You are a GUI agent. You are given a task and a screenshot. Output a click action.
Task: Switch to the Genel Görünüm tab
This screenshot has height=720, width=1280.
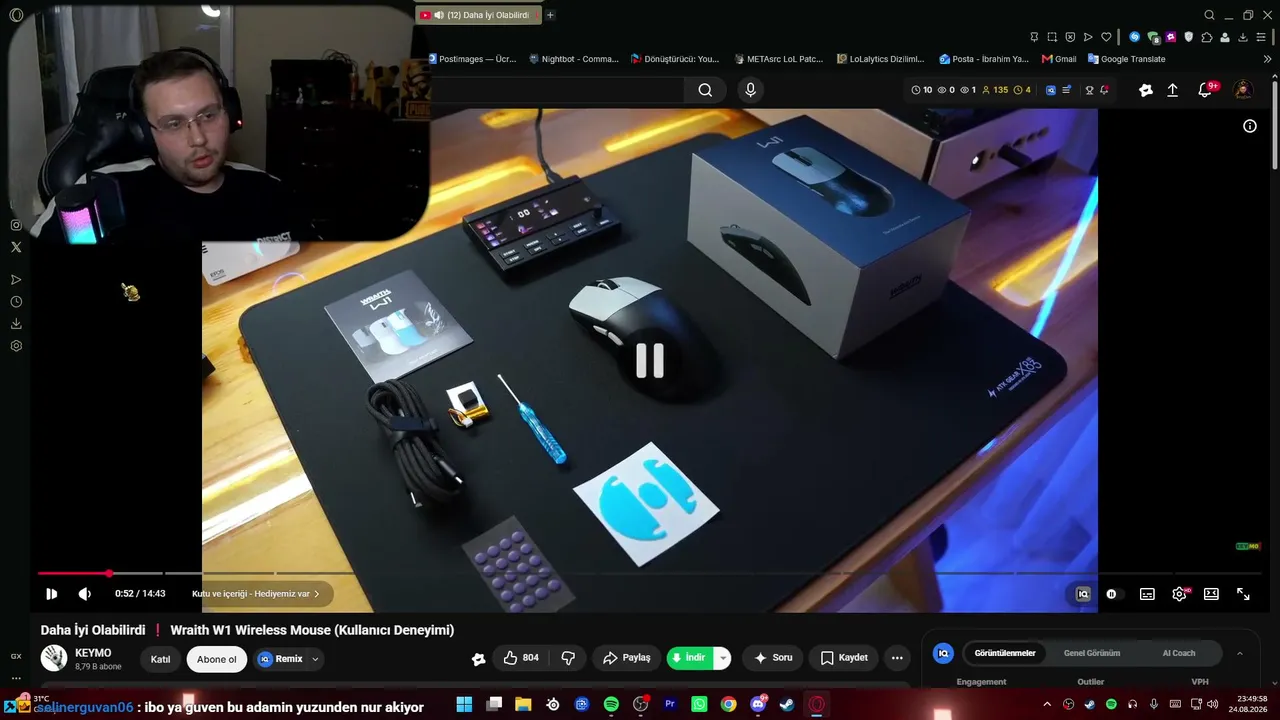[1092, 653]
